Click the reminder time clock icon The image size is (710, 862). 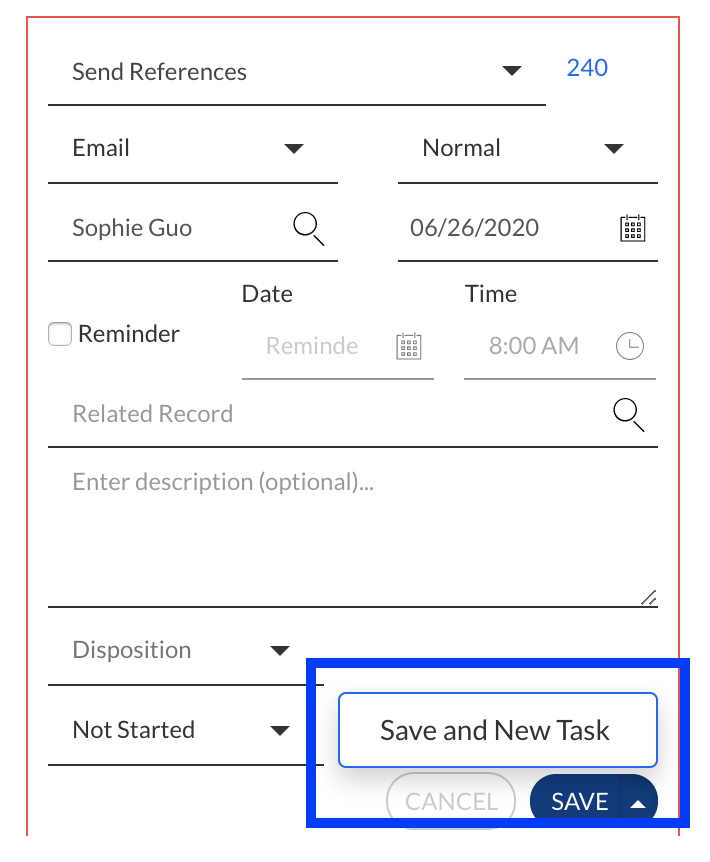coord(629,347)
